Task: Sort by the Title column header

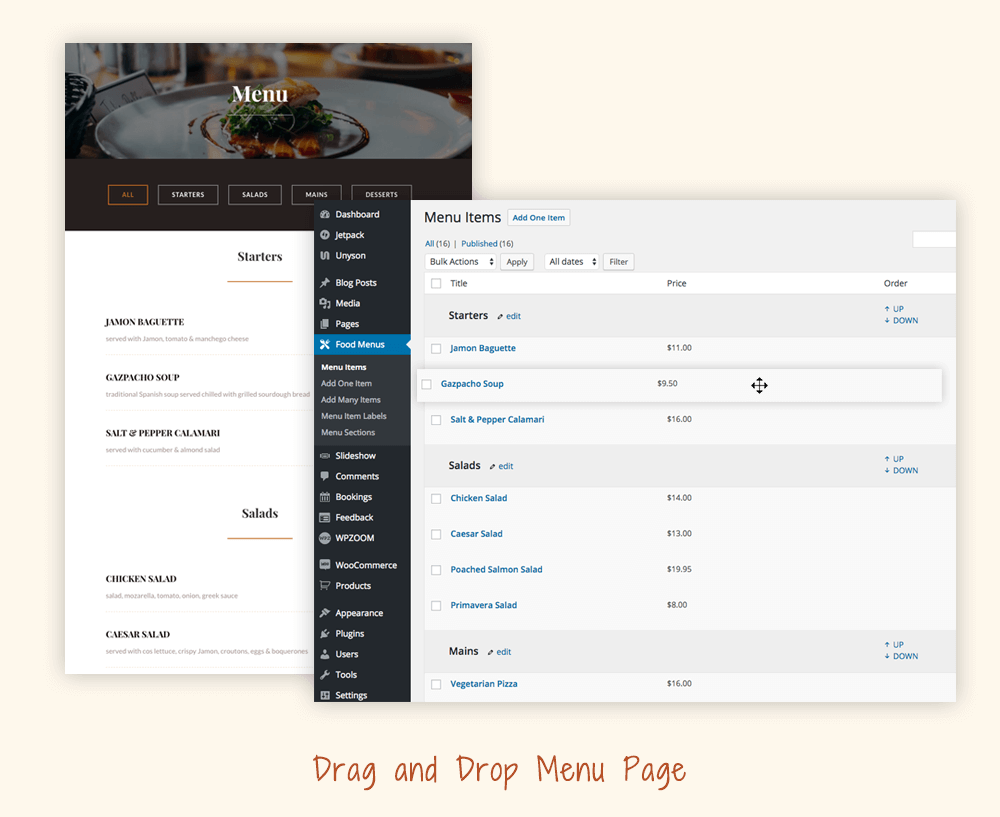Action: click(x=459, y=283)
